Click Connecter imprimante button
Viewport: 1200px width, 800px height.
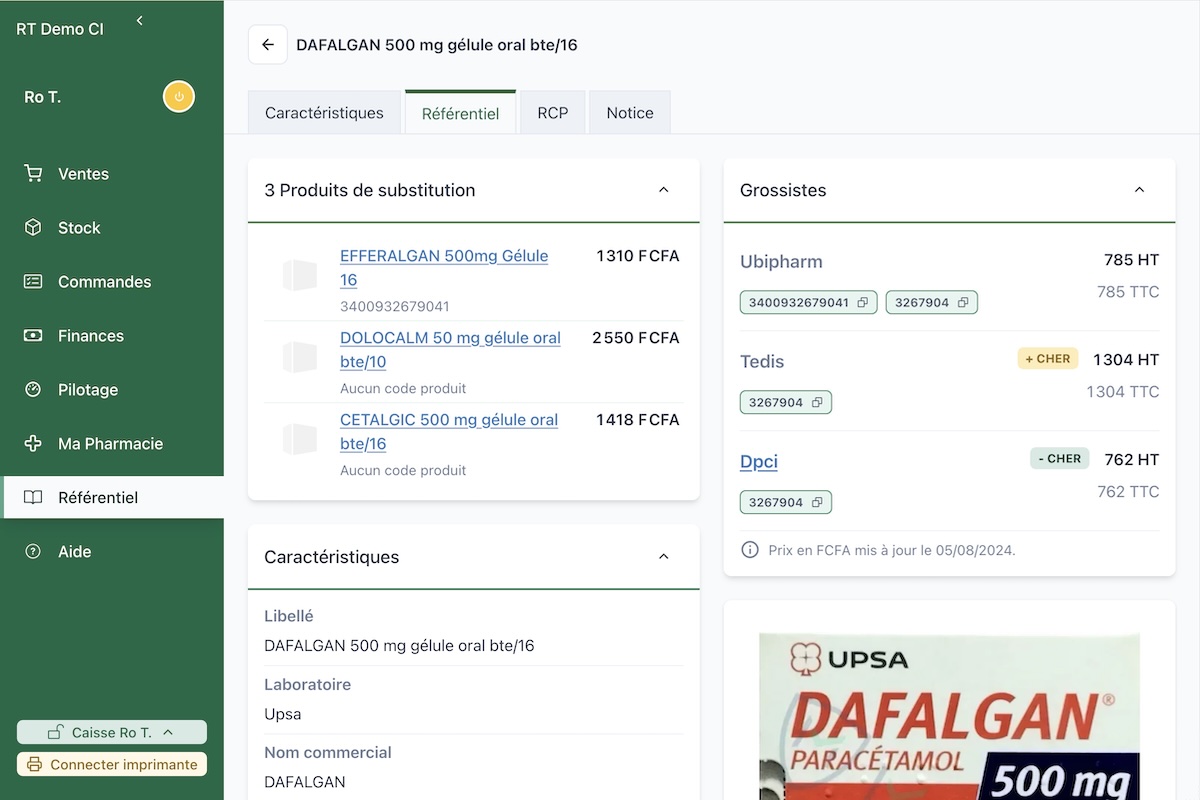(112, 765)
